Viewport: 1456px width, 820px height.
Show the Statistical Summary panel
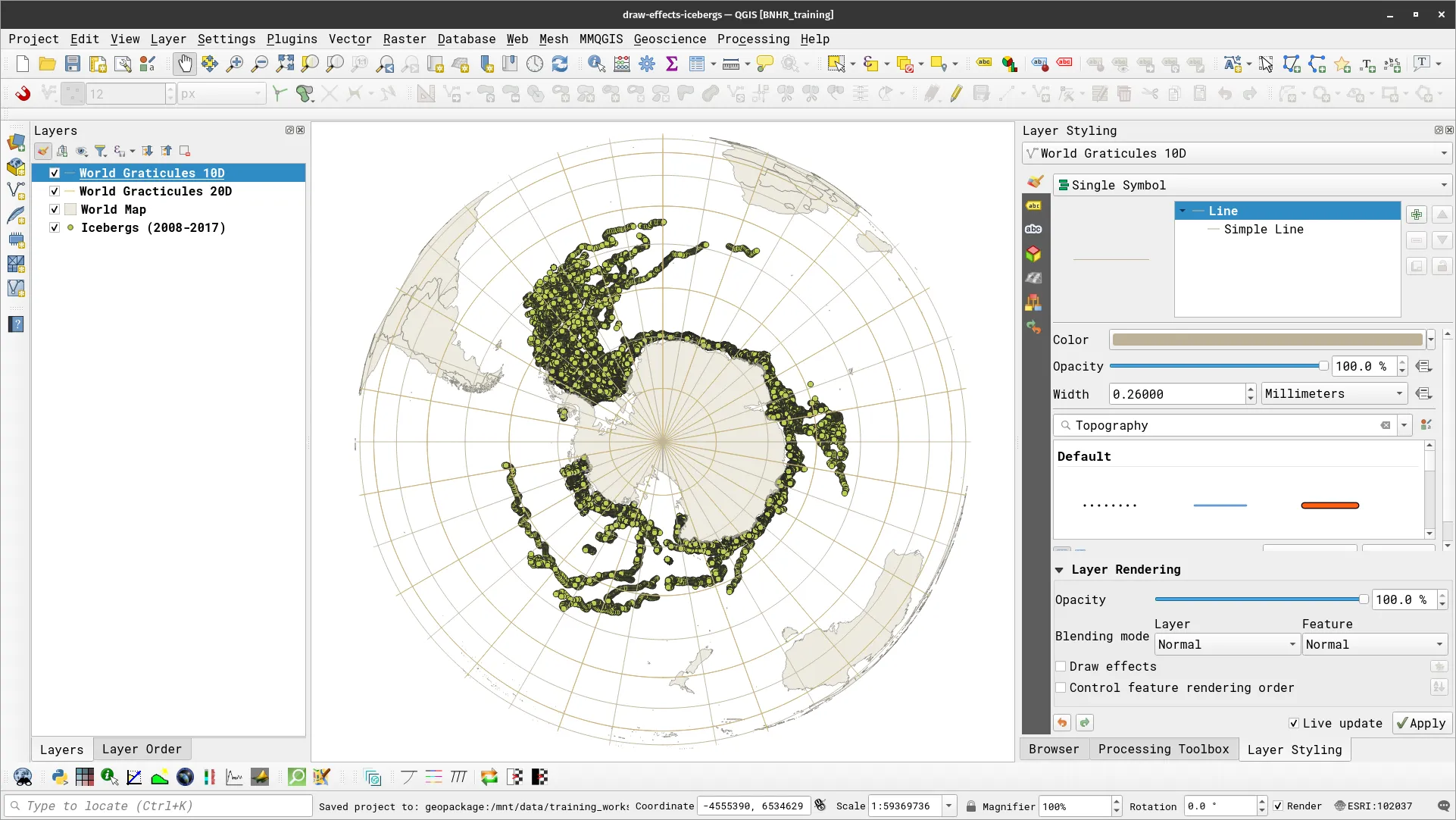672,64
